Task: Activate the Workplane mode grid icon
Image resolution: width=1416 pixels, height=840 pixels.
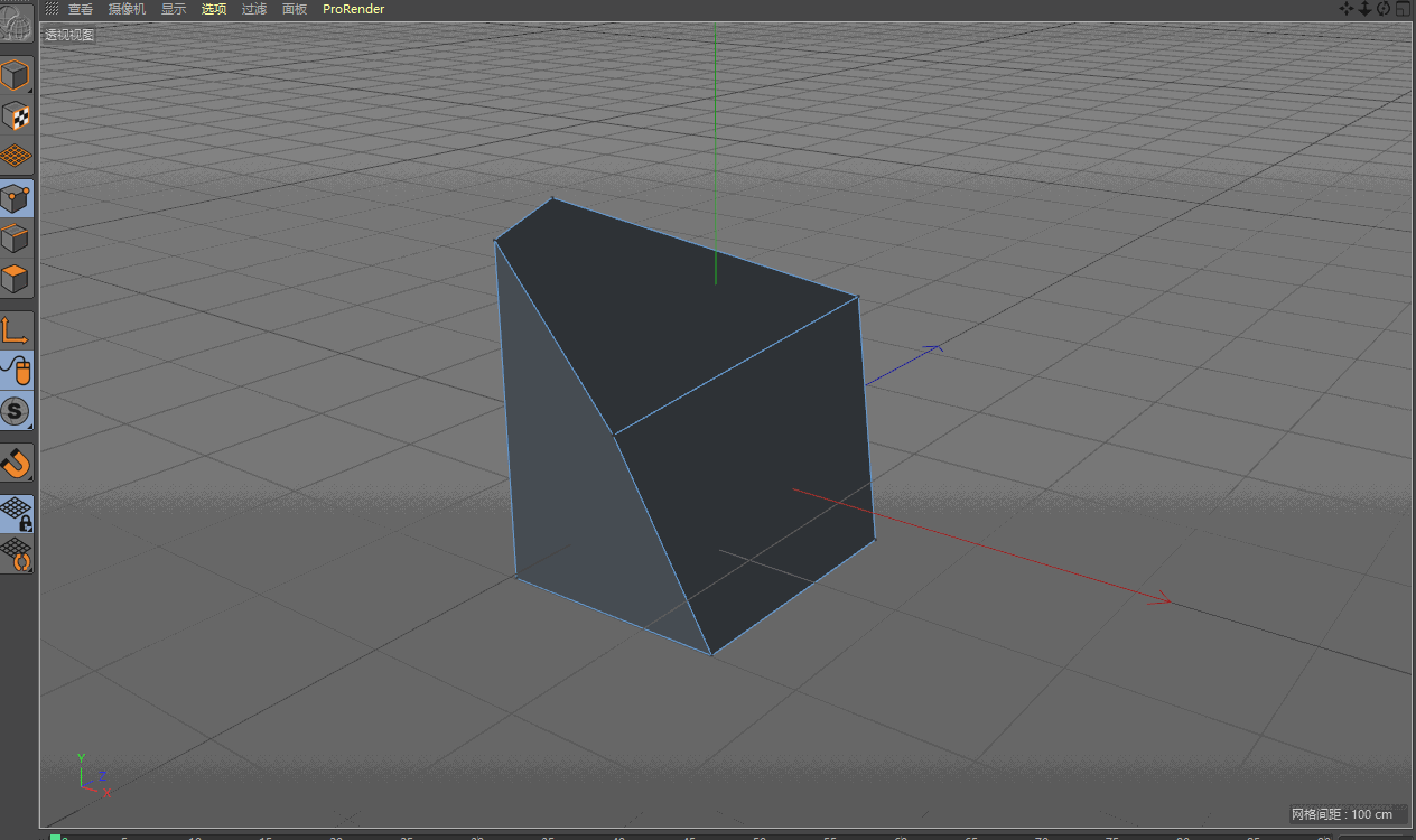Action: click(x=15, y=156)
